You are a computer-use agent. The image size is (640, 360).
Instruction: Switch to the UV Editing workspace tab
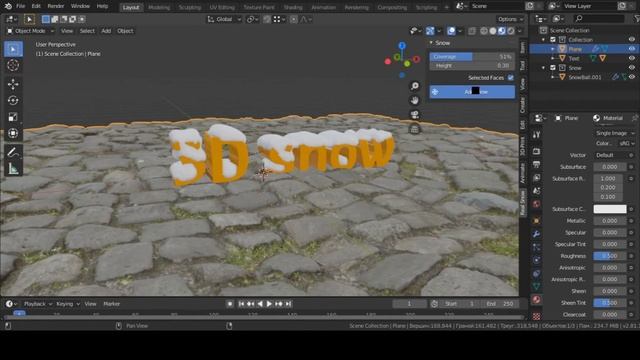(x=222, y=7)
